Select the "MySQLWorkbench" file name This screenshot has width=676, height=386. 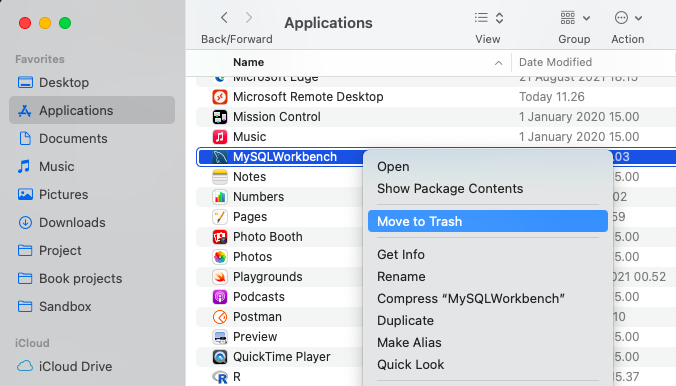pyautogui.click(x=285, y=157)
